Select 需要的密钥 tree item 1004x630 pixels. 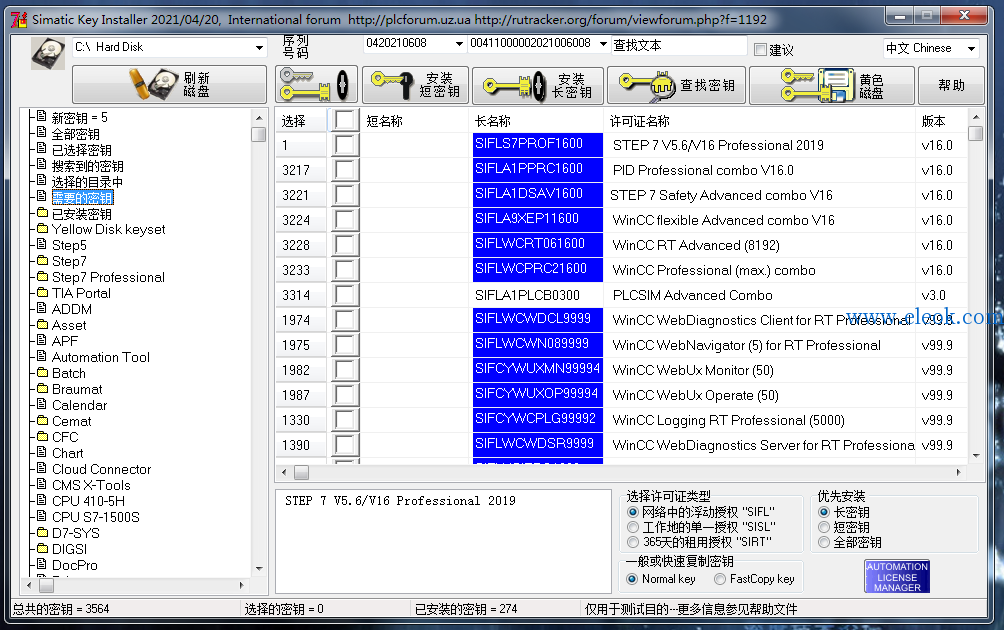point(82,198)
